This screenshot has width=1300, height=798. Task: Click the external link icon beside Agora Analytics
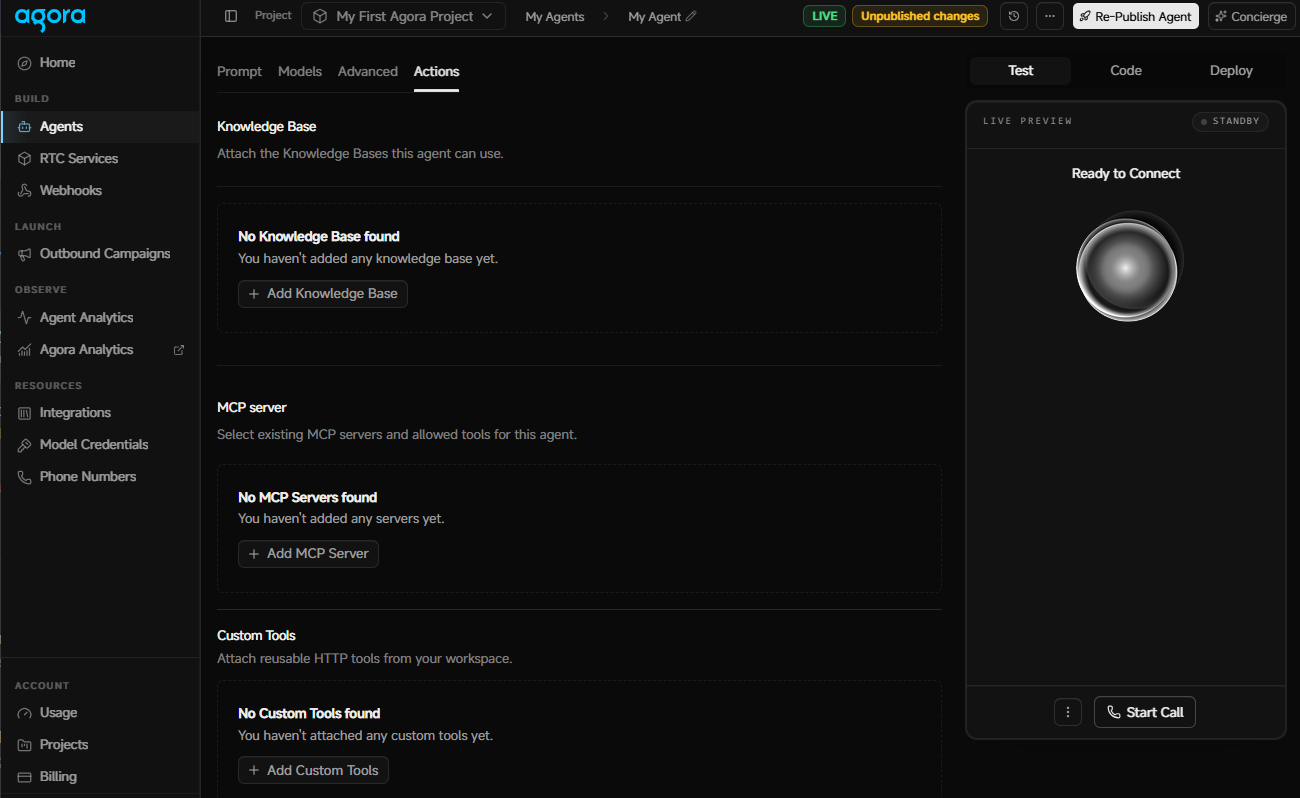(x=179, y=350)
